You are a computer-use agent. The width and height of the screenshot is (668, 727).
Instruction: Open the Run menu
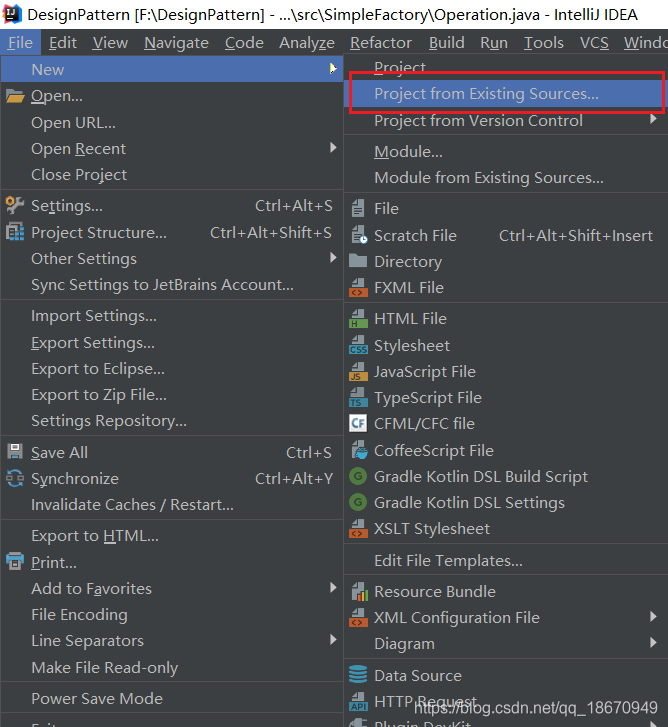[494, 43]
